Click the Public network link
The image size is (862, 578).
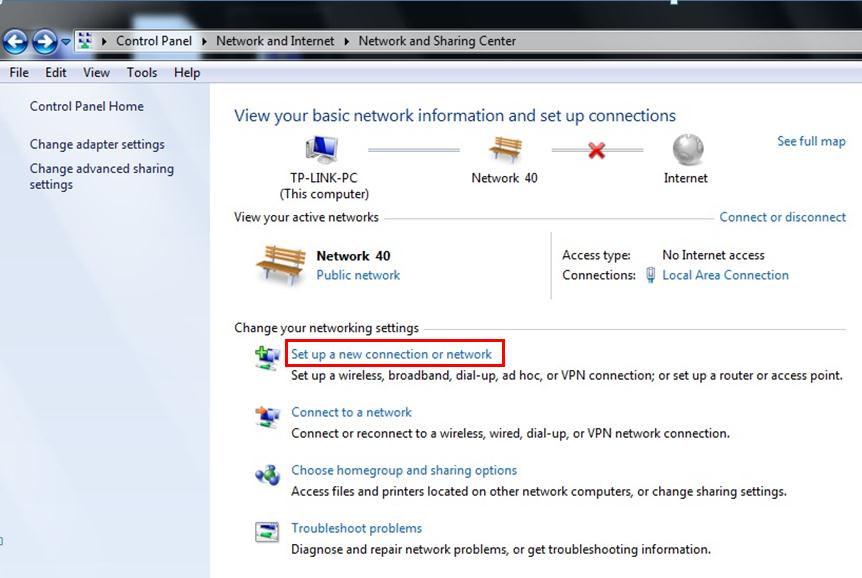[358, 275]
